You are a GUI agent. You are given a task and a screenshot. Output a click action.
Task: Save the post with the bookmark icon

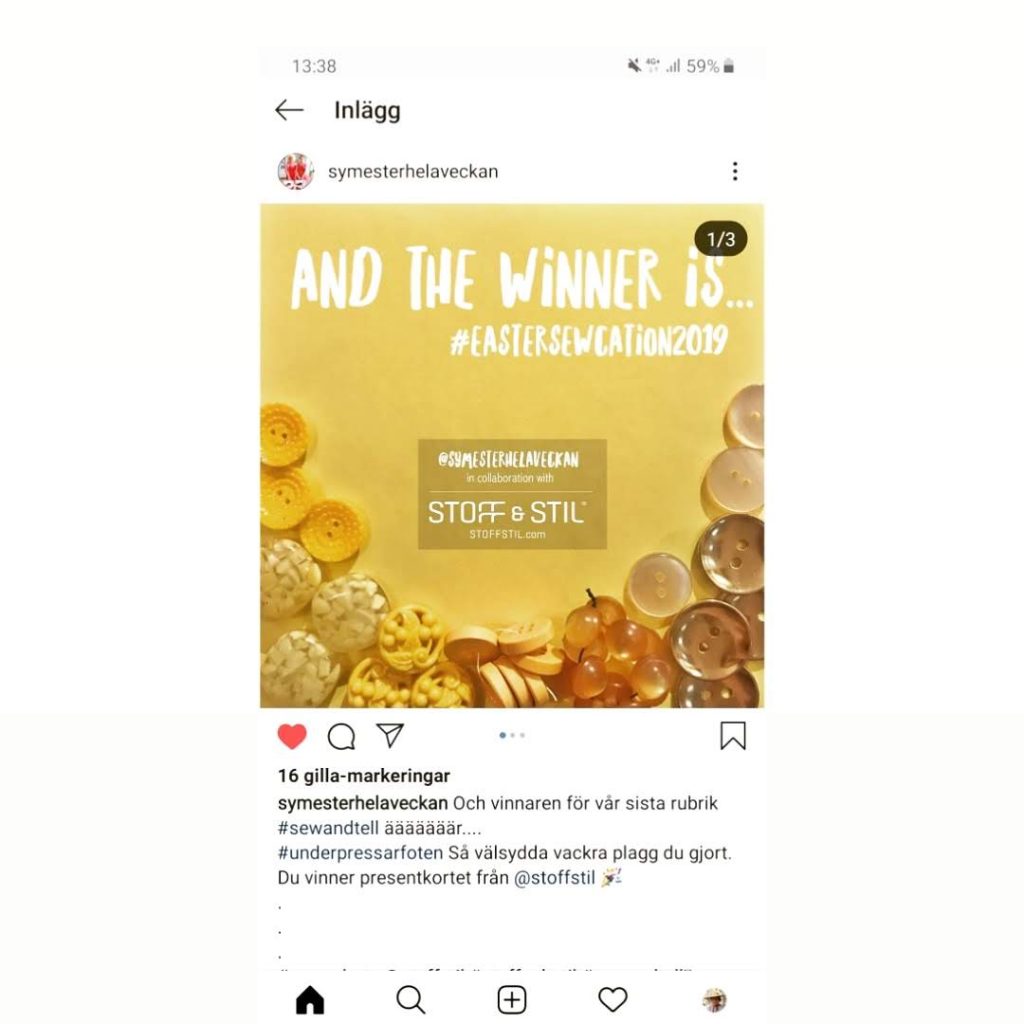pyautogui.click(x=733, y=736)
